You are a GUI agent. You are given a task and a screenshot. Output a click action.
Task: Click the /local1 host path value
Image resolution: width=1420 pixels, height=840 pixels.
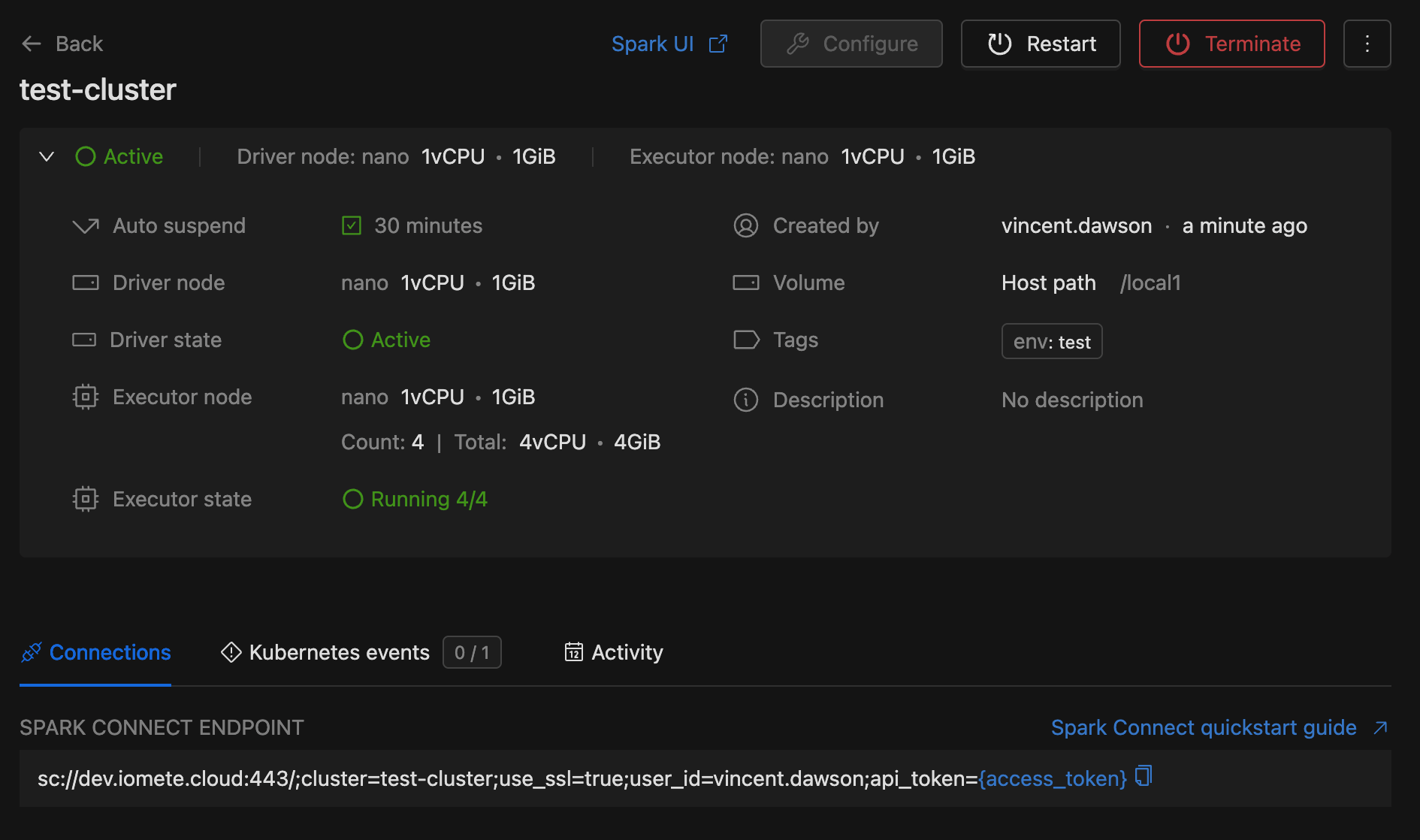click(x=1150, y=283)
